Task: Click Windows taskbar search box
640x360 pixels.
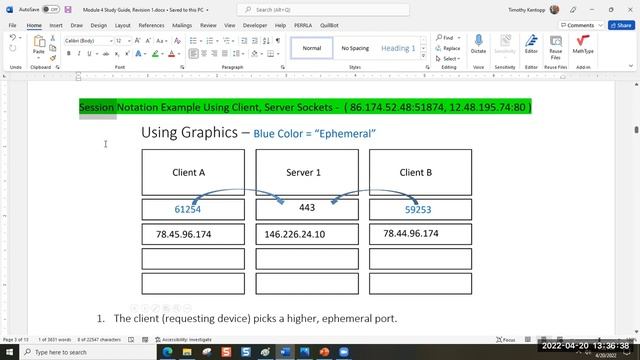Action: tap(87, 352)
